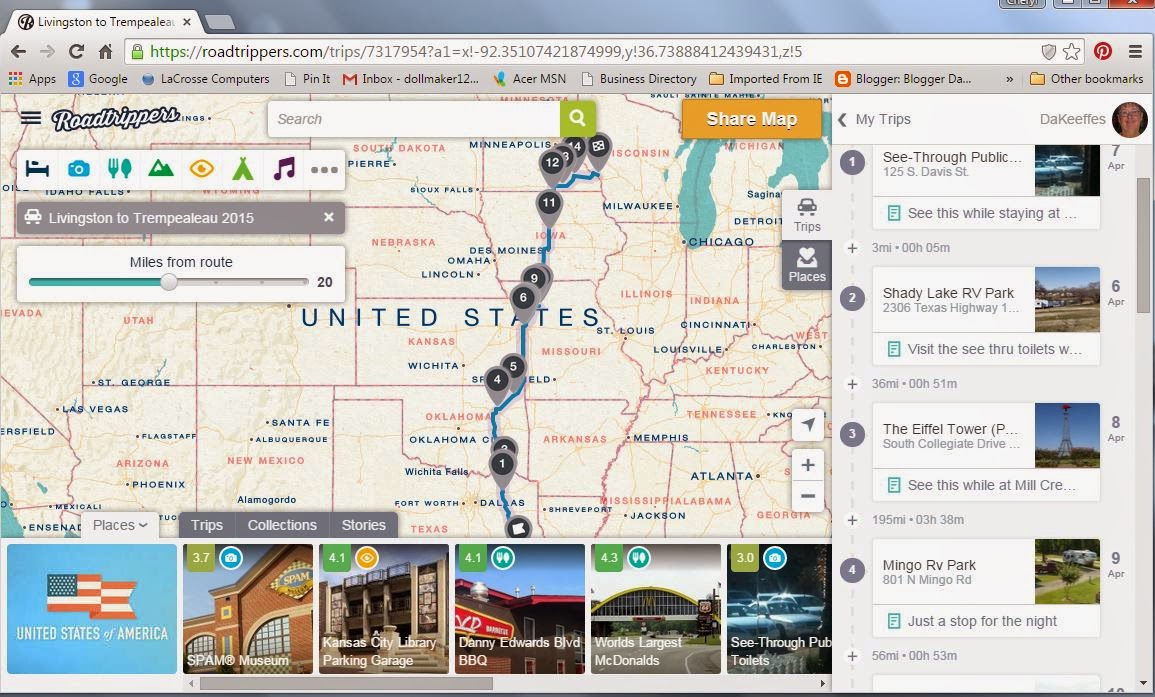This screenshot has height=697, width=1155.
Task: Click Chrome's home button
Action: pos(105,51)
